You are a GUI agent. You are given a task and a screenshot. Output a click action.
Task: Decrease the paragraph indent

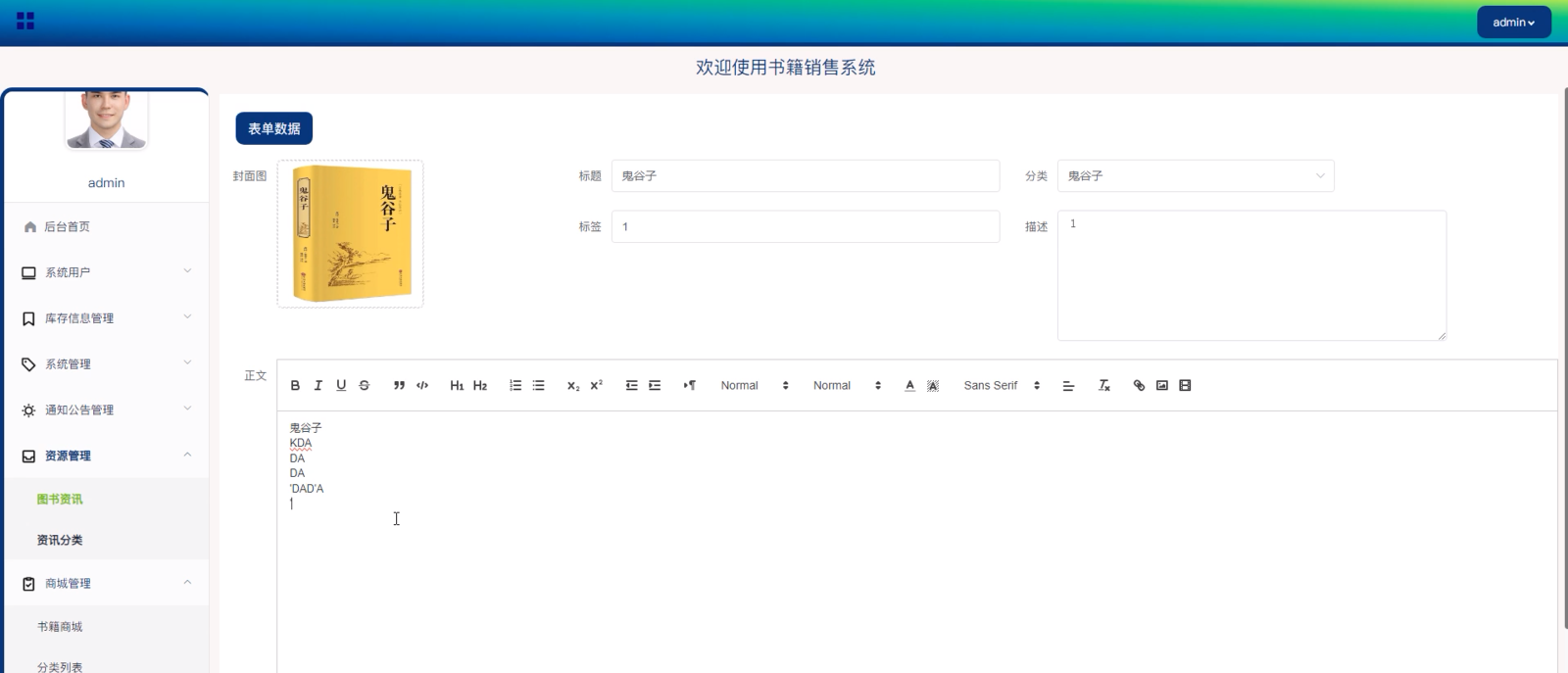pyautogui.click(x=631, y=386)
